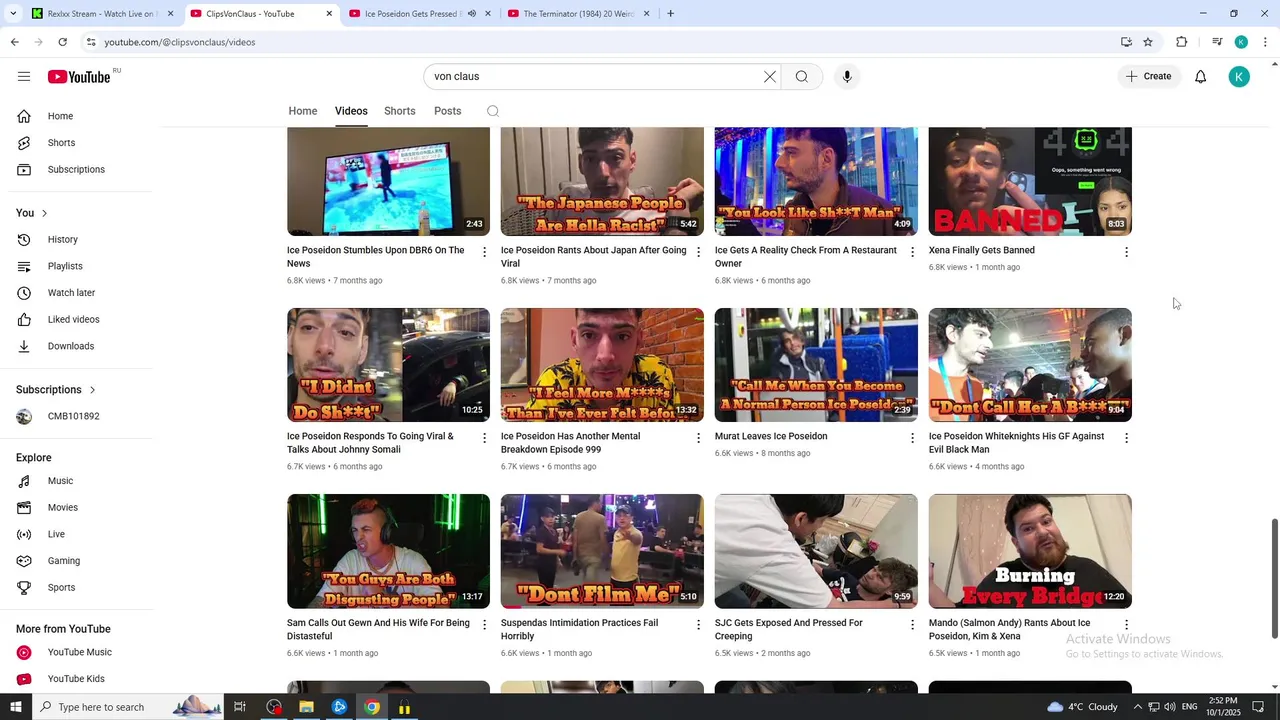This screenshot has width=1280, height=720.
Task: Switch to the Shorts channel tab
Action: click(400, 111)
